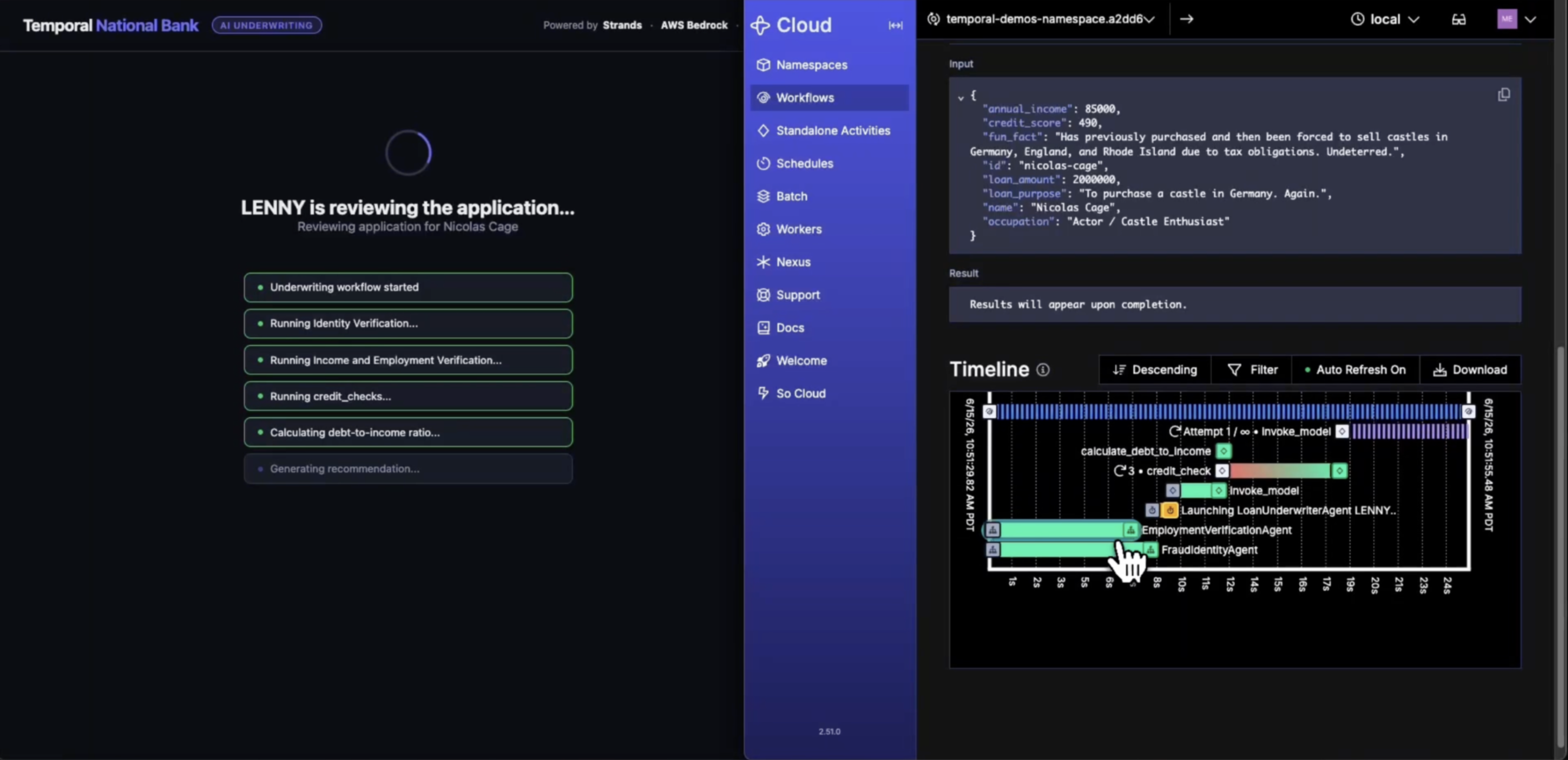Screen dimensions: 1568x760
Task: Click 'Running credit_checks...' step
Action: pyautogui.click(x=408, y=396)
